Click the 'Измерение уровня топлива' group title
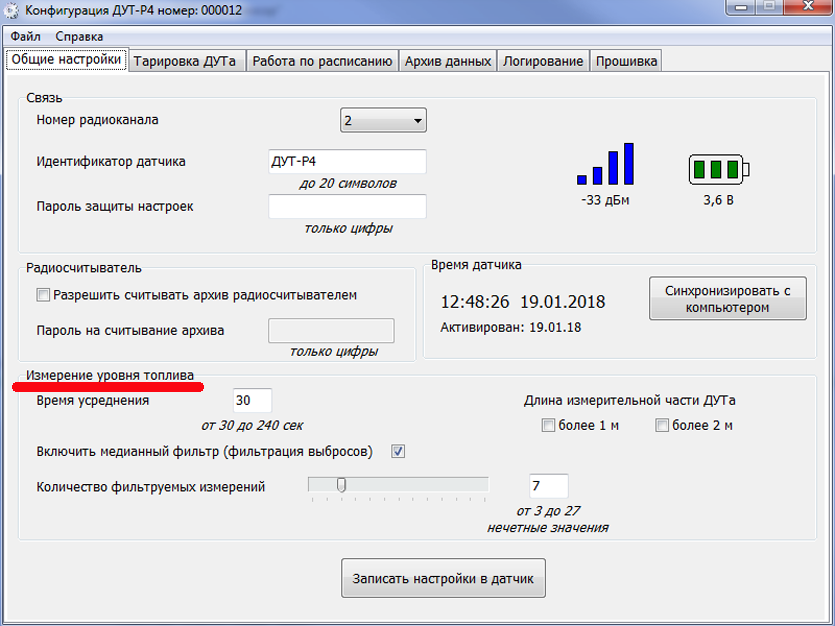 click(110, 375)
